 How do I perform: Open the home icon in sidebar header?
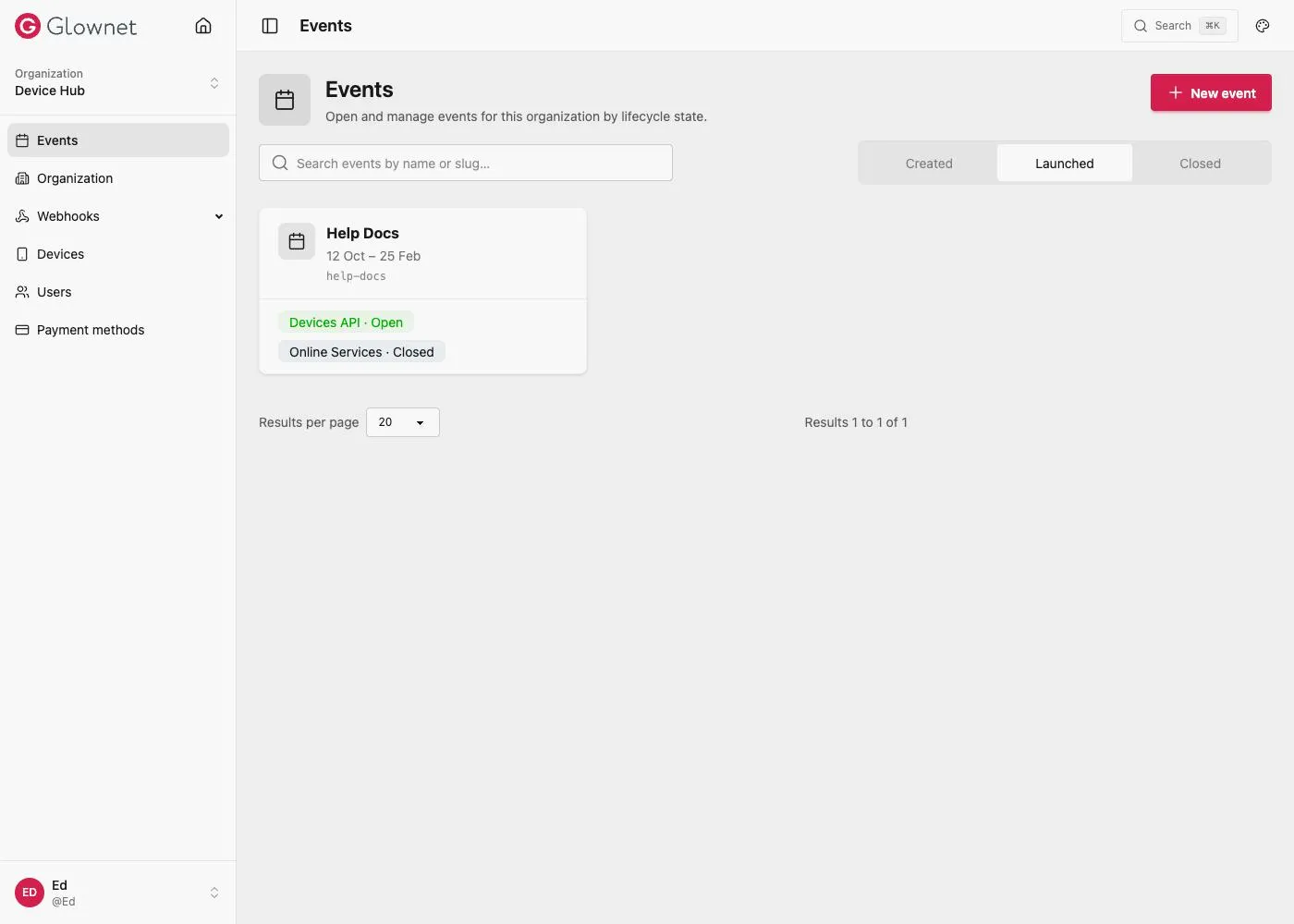[203, 26]
